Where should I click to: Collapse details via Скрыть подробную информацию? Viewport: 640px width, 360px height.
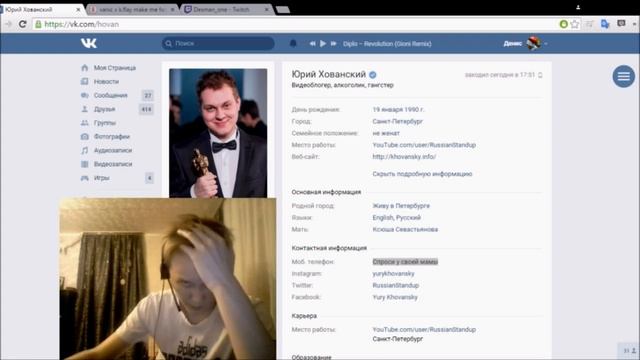coord(422,174)
